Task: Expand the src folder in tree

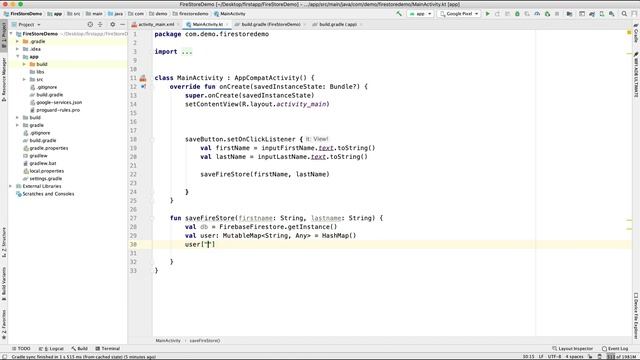Action: (x=24, y=79)
